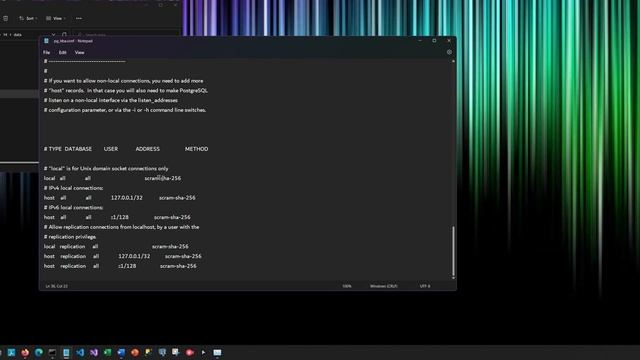Click the 'listen on a non-local interface' line
640x360 pixels.
(x=111, y=100)
